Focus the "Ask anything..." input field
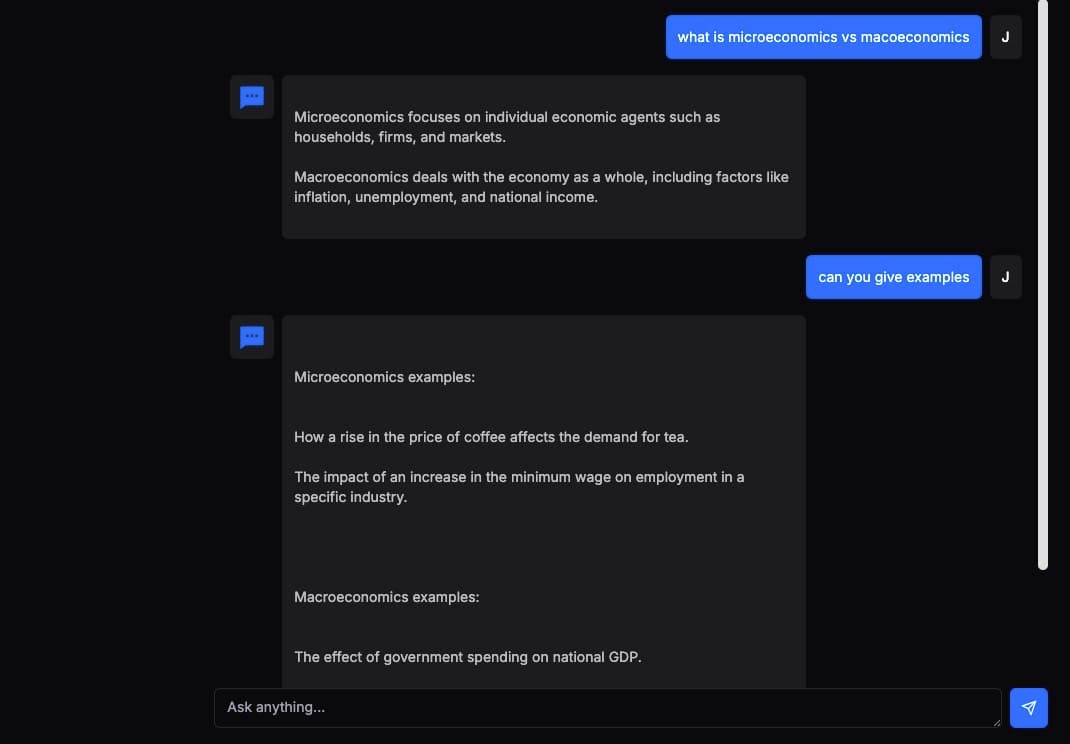The image size is (1070, 744). (x=600, y=708)
